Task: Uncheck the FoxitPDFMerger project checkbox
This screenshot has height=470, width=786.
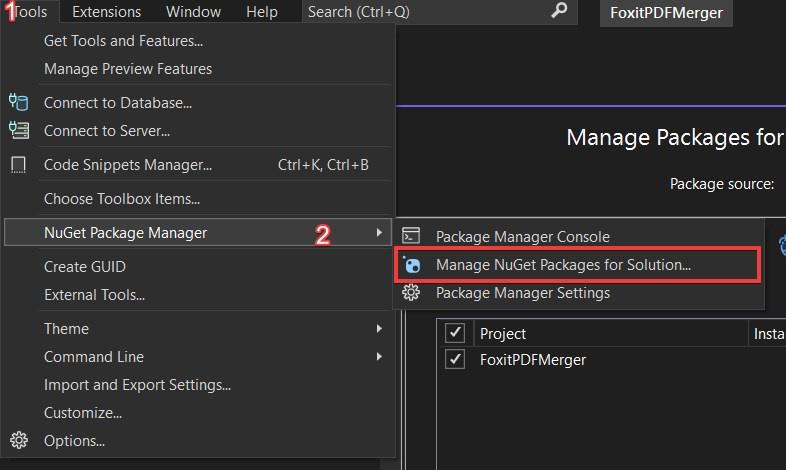Action: click(x=455, y=359)
